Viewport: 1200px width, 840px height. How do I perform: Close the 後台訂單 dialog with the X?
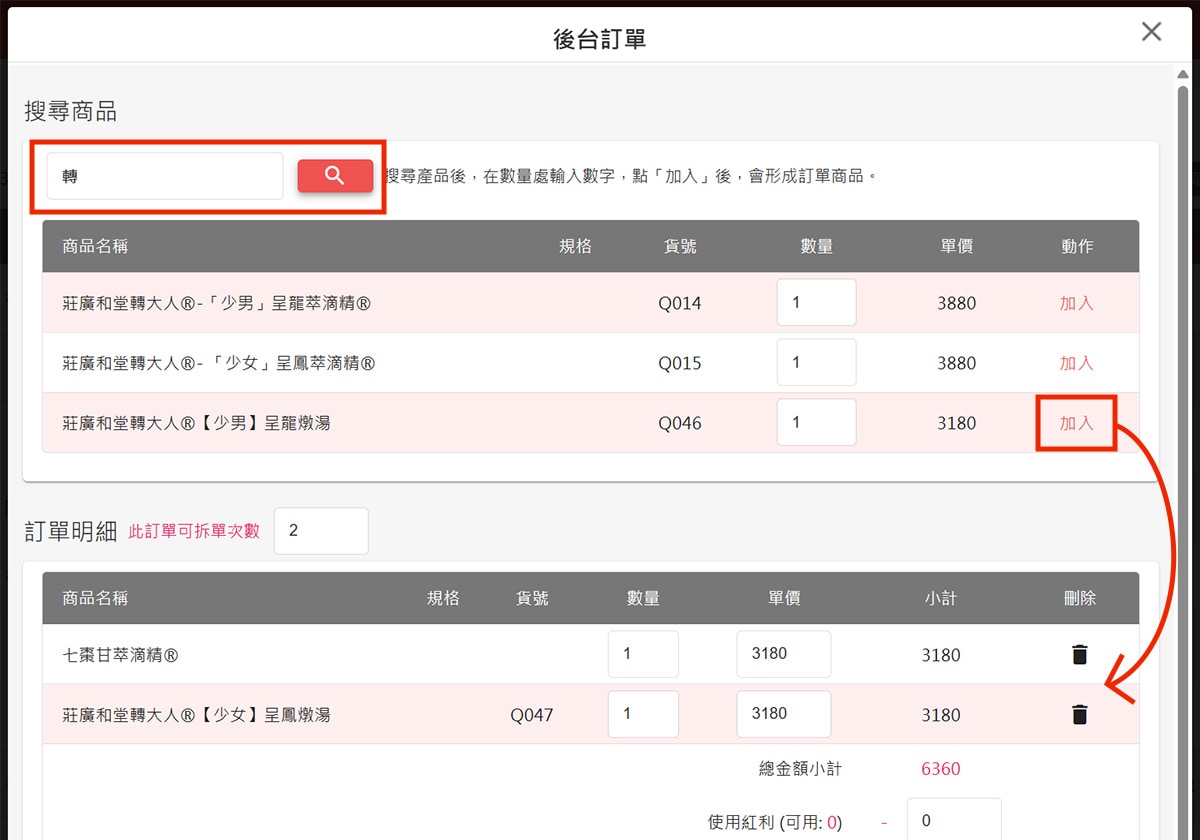(1151, 31)
